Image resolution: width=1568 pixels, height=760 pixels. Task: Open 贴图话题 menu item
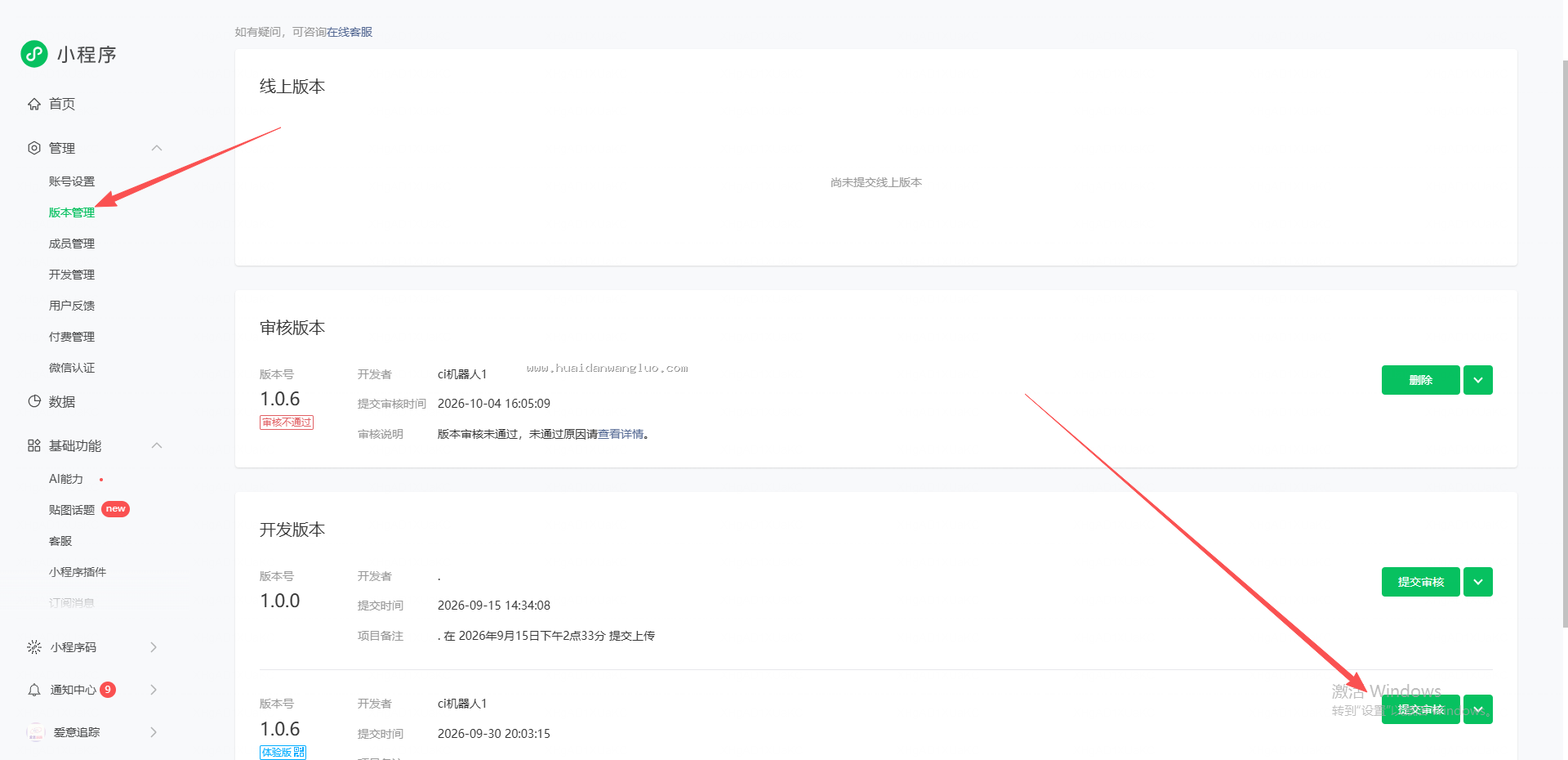(72, 510)
